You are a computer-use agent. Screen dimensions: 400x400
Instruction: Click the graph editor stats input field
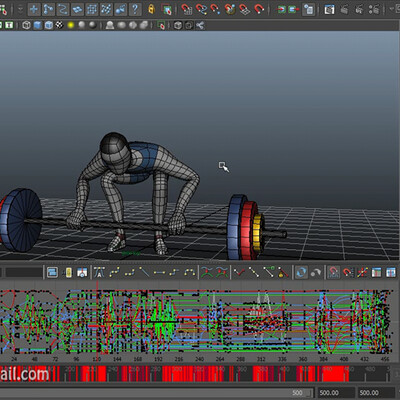pyautogui.click(x=24, y=272)
